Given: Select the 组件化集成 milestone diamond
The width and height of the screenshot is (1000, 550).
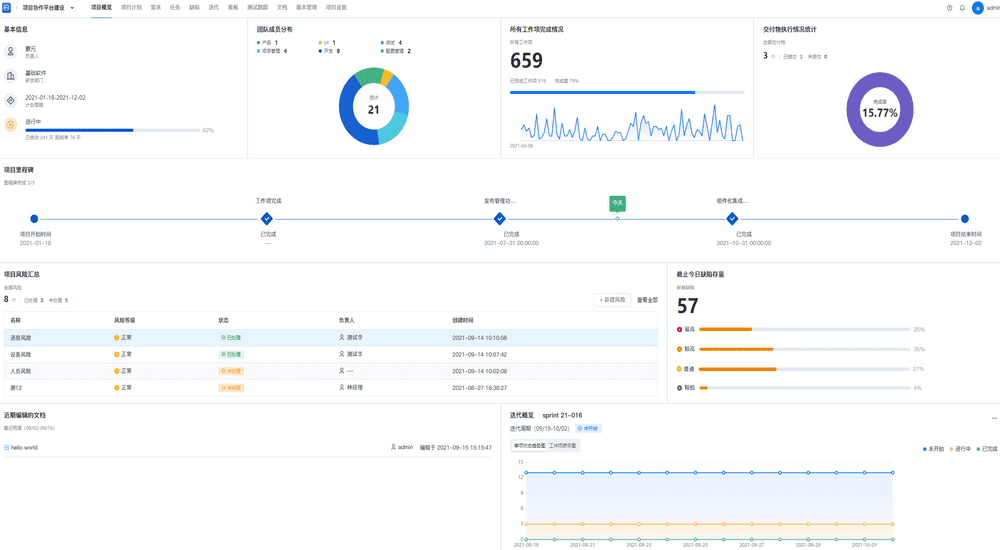Looking at the screenshot, I should 732,219.
